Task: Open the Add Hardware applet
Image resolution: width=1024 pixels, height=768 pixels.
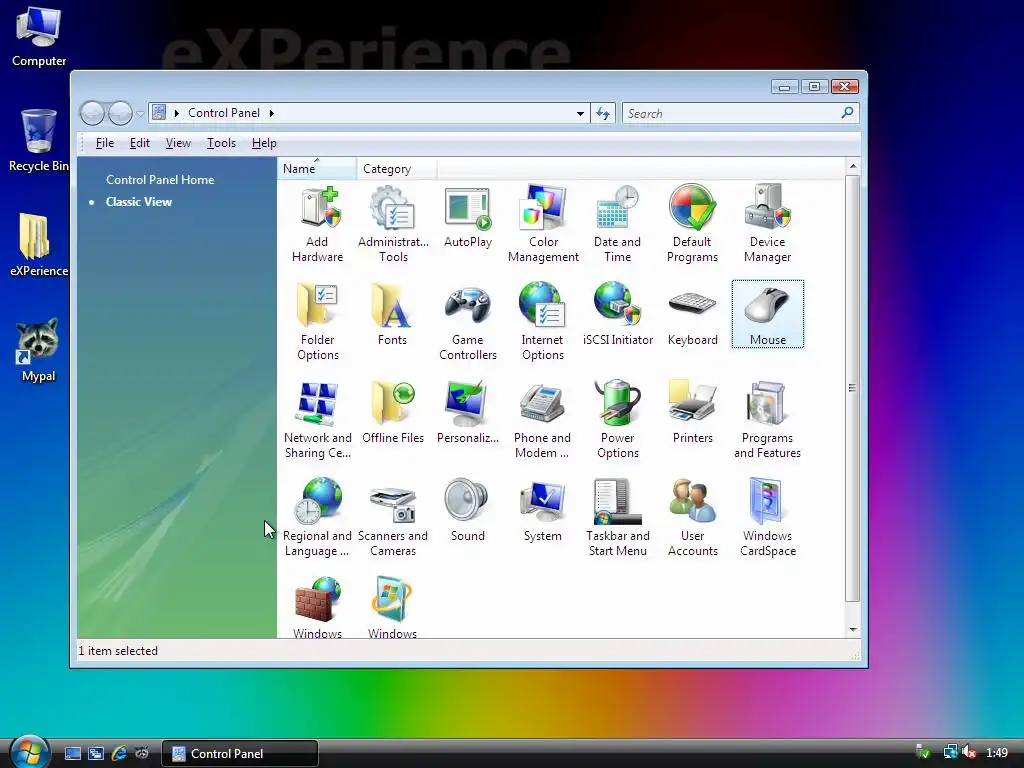Action: pyautogui.click(x=317, y=224)
